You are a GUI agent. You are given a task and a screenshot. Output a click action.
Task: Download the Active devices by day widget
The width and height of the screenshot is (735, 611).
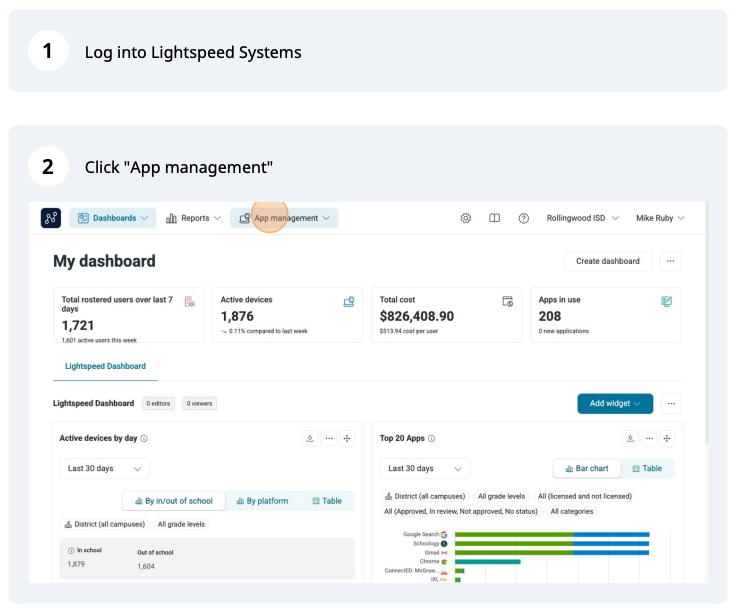click(310, 438)
